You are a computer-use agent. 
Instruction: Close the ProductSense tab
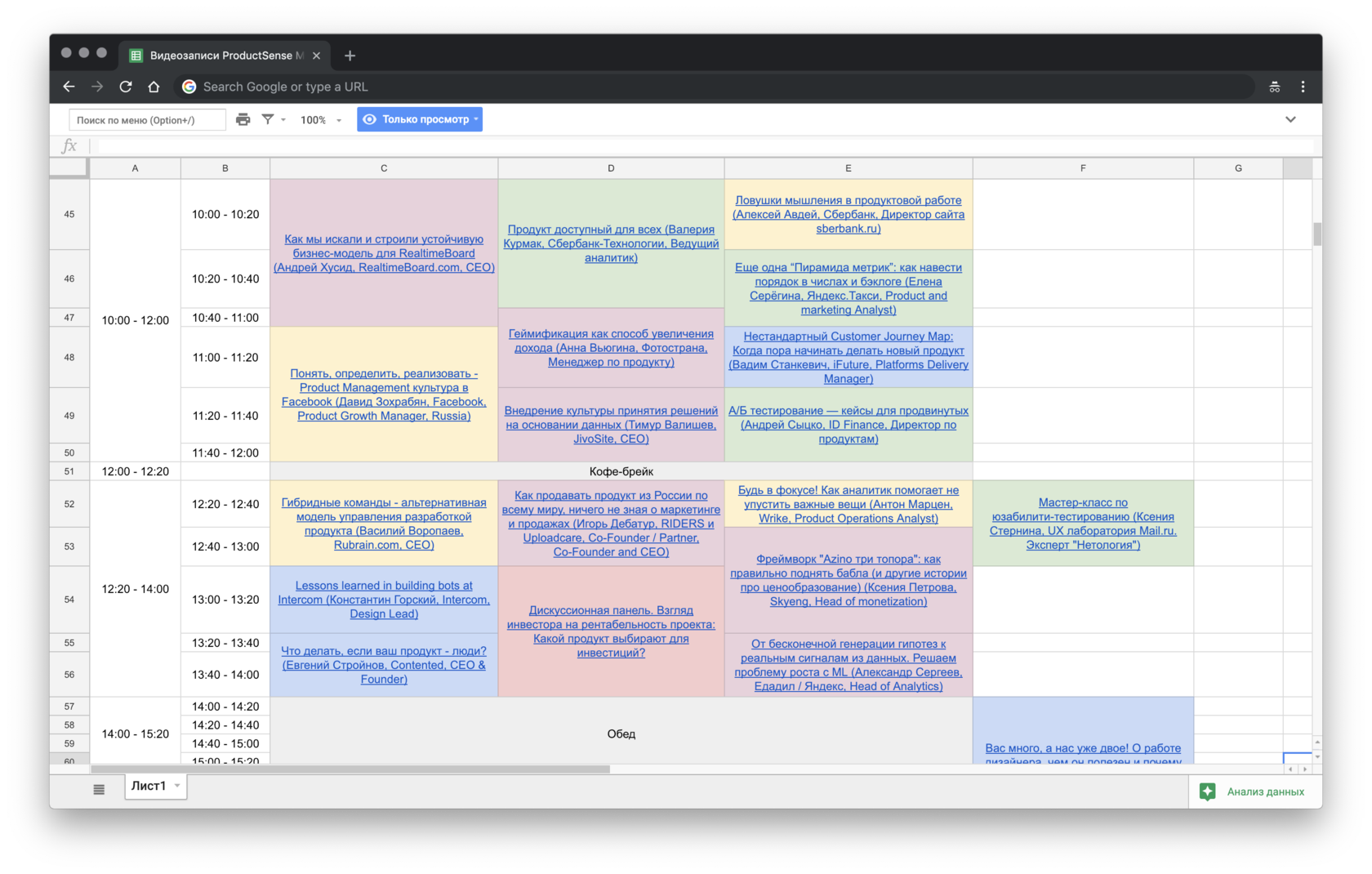(x=316, y=56)
